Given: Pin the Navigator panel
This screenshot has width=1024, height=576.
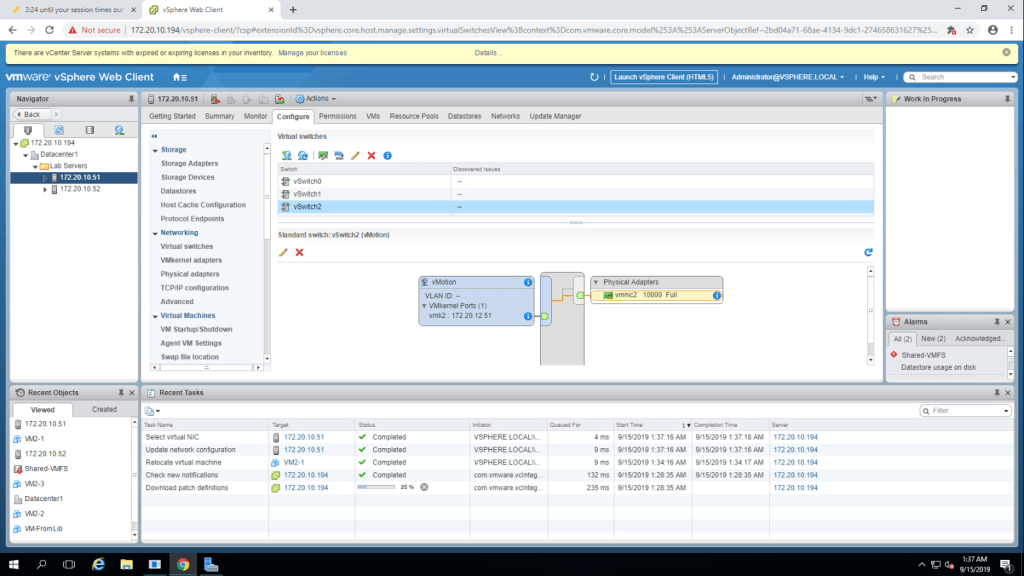Looking at the screenshot, I should (x=131, y=99).
